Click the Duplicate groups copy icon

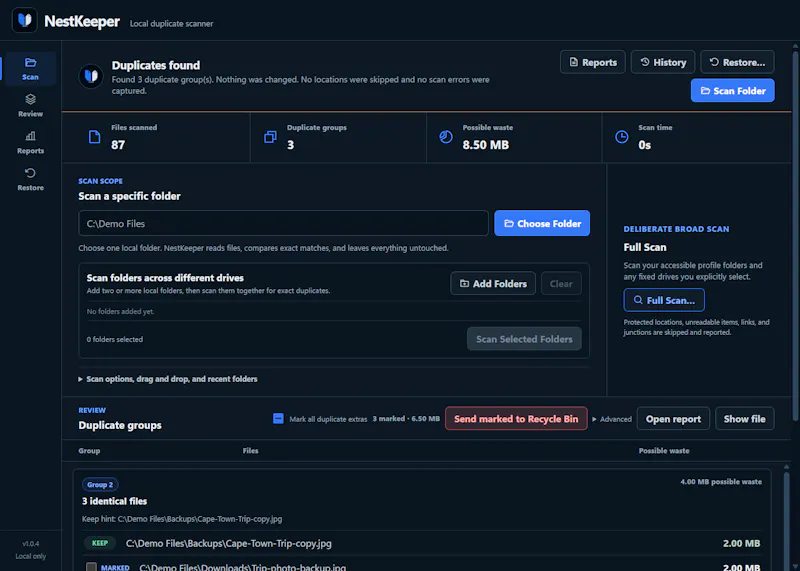coord(270,137)
